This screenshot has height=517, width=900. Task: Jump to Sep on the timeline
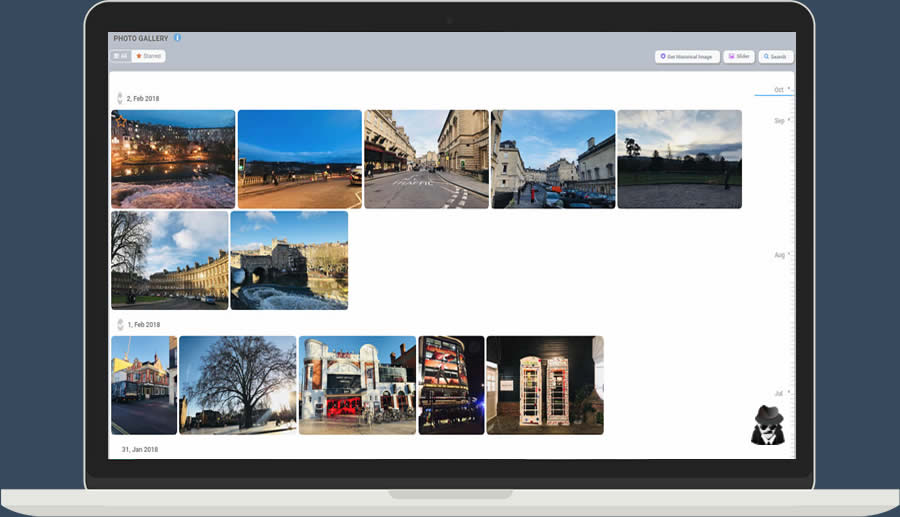pos(779,121)
